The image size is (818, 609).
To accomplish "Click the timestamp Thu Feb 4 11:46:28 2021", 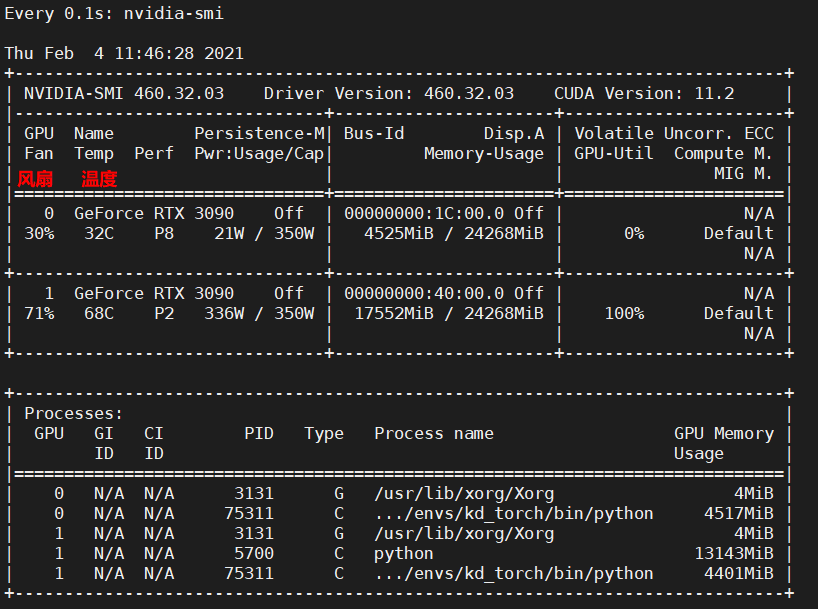I will [x=124, y=53].
